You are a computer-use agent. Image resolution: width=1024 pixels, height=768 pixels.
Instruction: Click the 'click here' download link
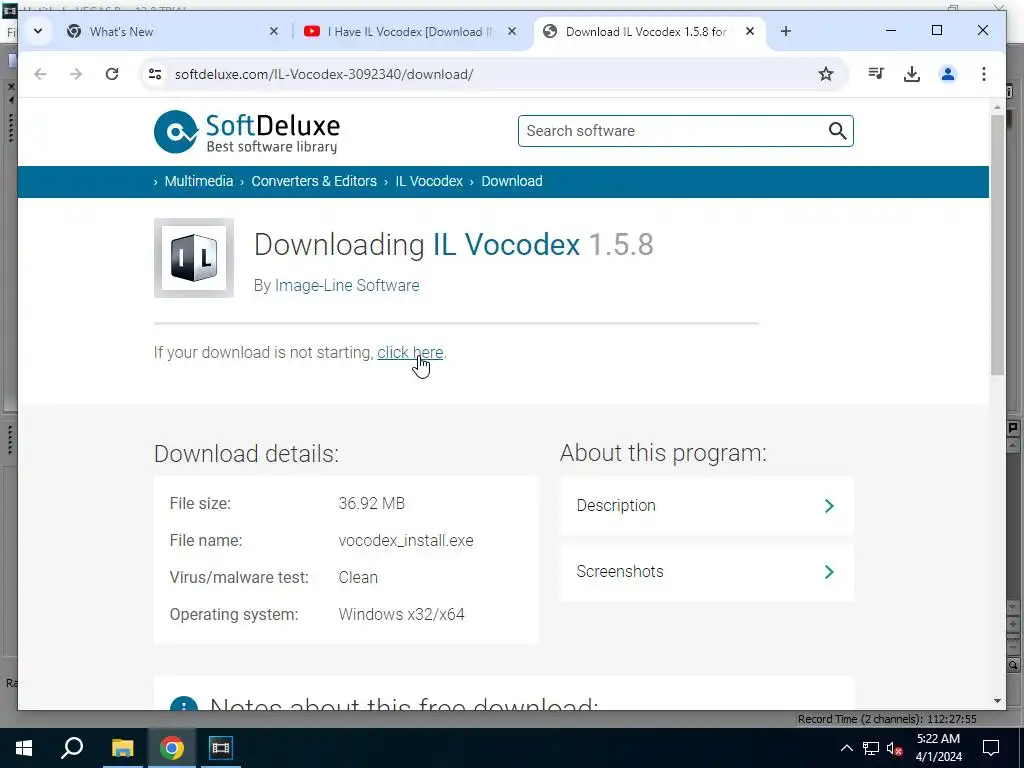point(410,353)
